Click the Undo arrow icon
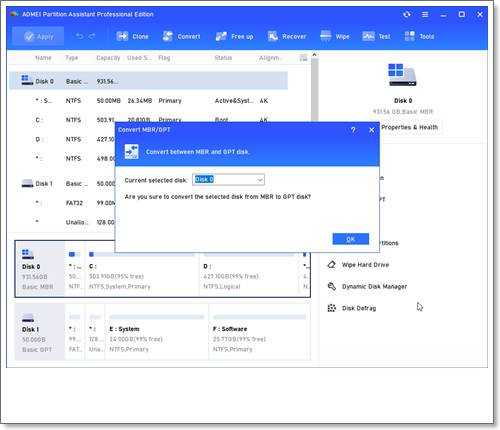This screenshot has height=430, width=500. 79,36
